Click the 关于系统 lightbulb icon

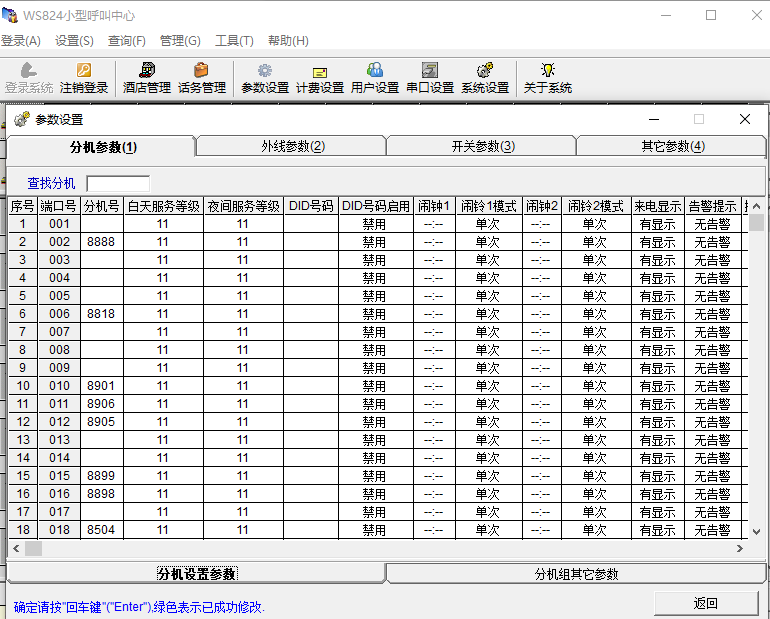tap(547, 71)
